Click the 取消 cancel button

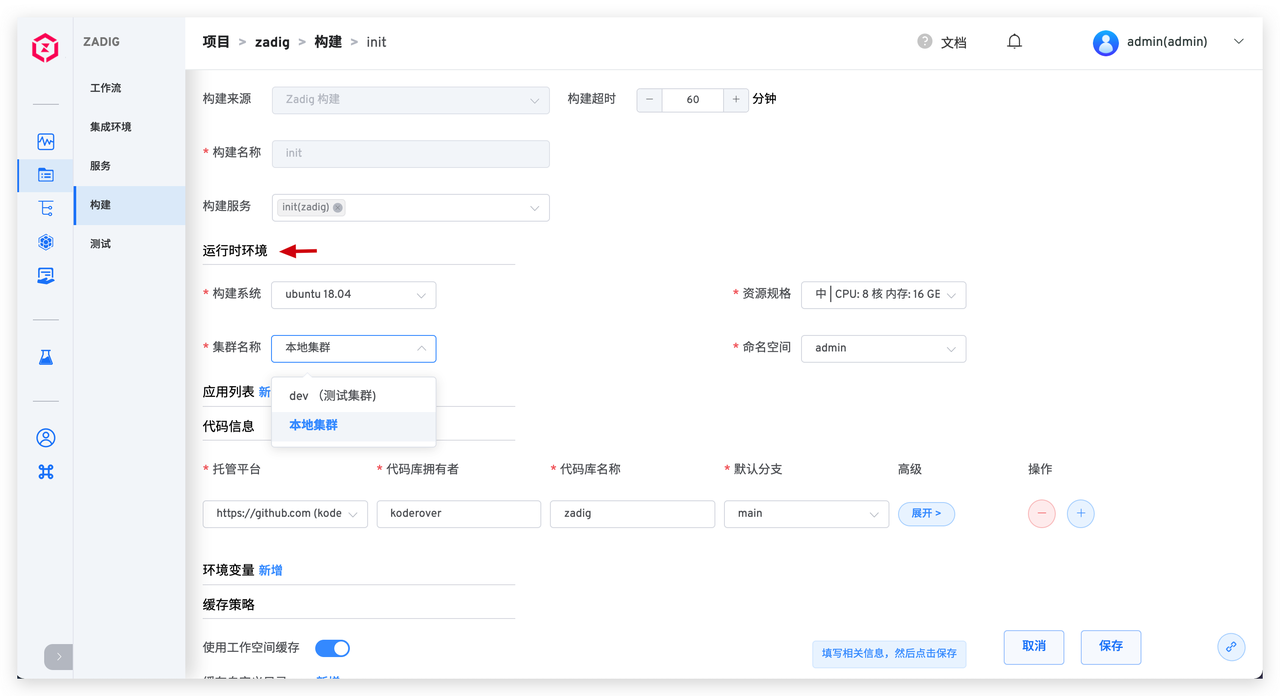(1034, 647)
